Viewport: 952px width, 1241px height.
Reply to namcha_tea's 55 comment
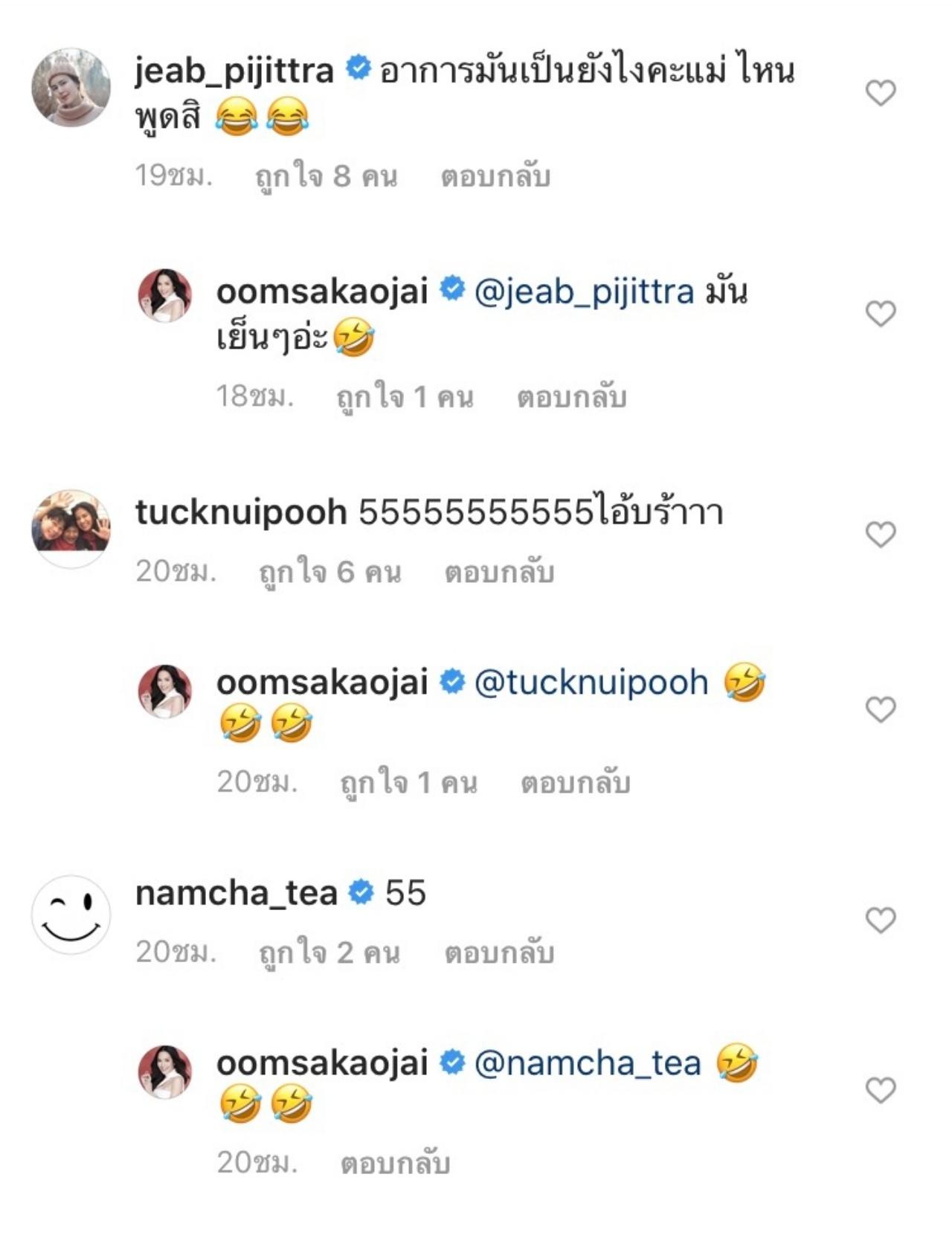point(499,953)
